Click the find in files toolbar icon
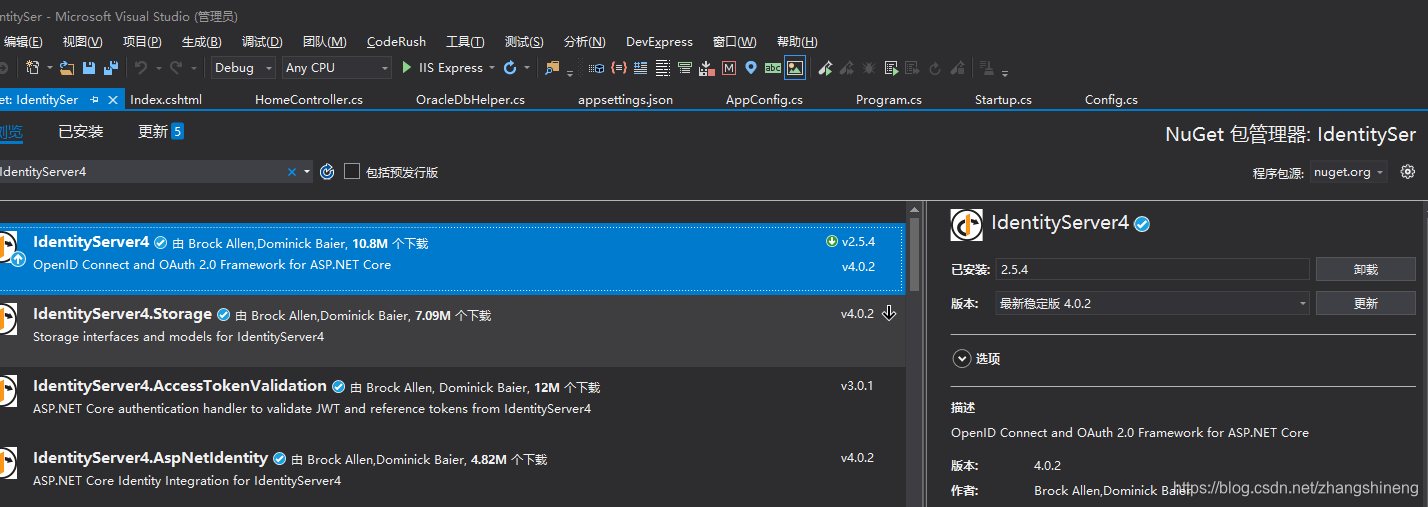The height and width of the screenshot is (507, 1428). [552, 68]
